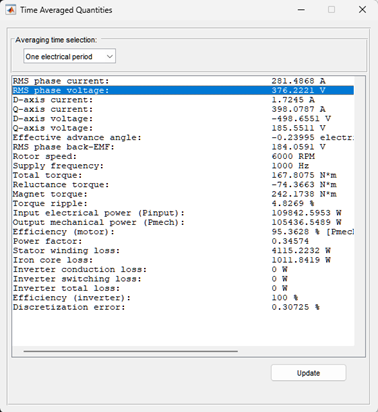Viewport: 378px width, 412px height.
Task: Select the highlighted RMS phase voltage row
Action: [x=183, y=90]
